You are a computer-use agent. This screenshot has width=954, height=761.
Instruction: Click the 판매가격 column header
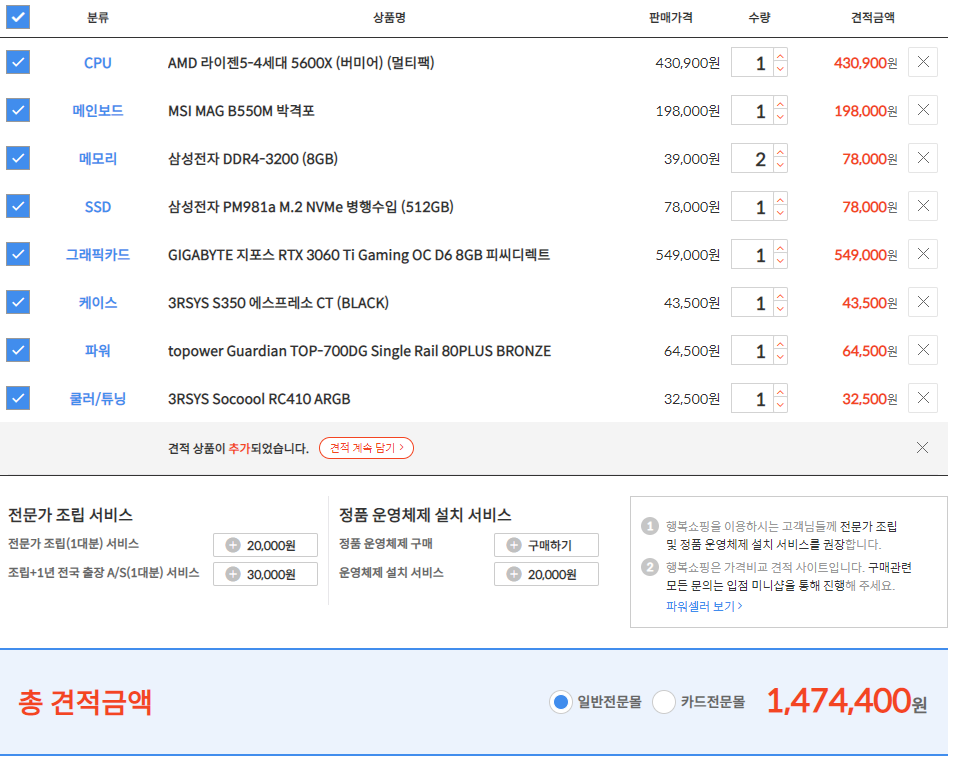click(670, 18)
